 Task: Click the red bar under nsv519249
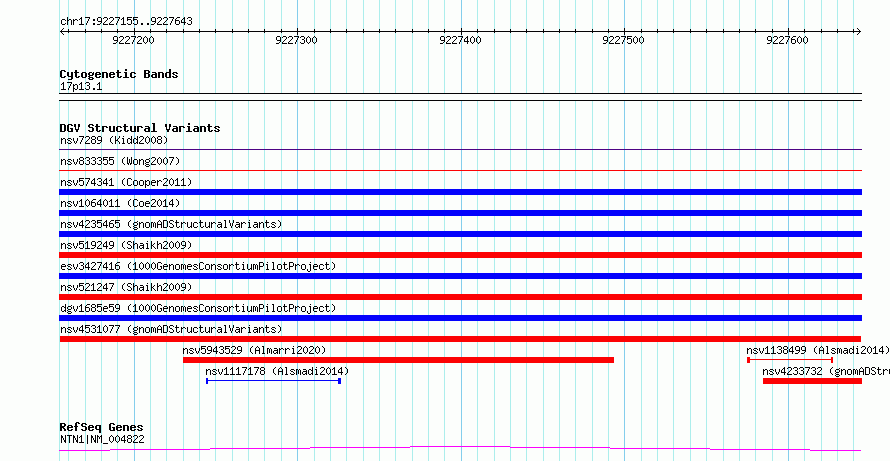click(x=460, y=255)
